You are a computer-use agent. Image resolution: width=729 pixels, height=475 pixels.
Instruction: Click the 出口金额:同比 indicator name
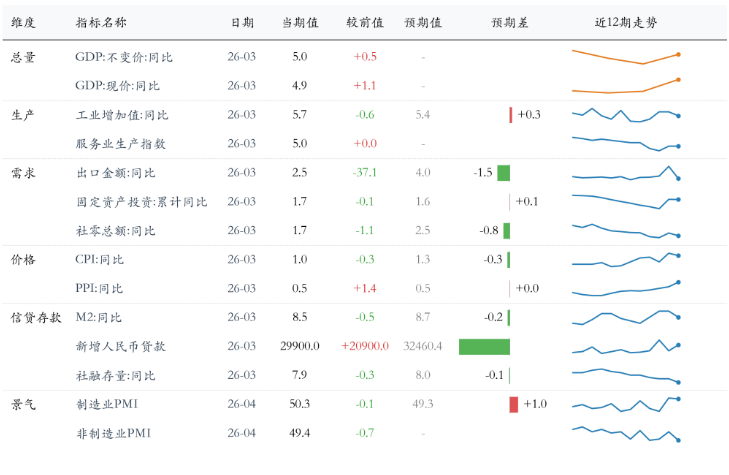[116, 173]
